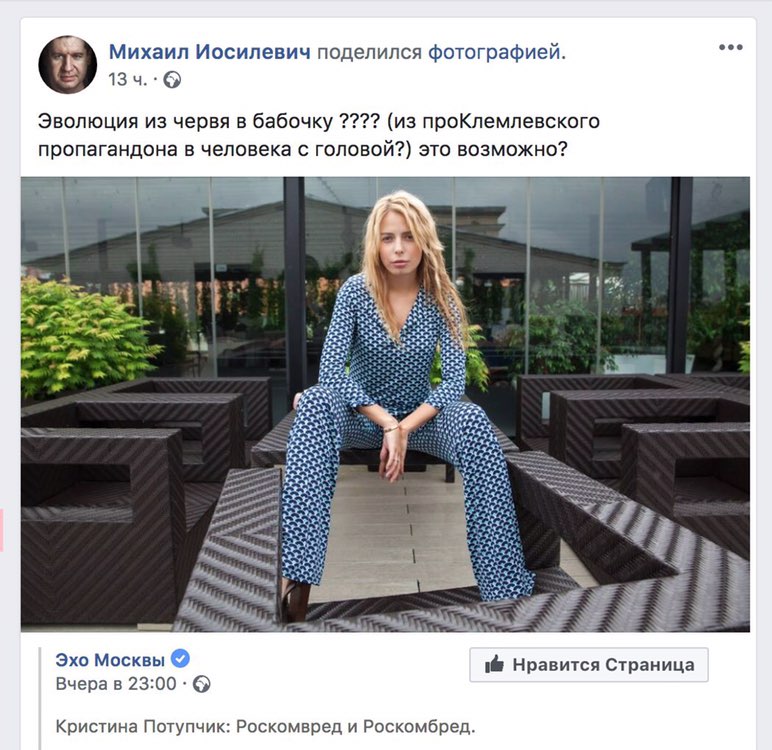
Task: Click the vertical quote bar left of Эхо Москвы
Action: coord(40,699)
